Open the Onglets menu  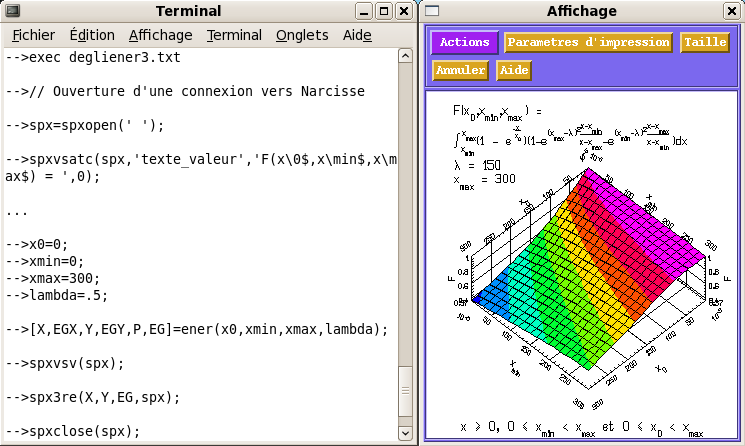[x=302, y=35]
